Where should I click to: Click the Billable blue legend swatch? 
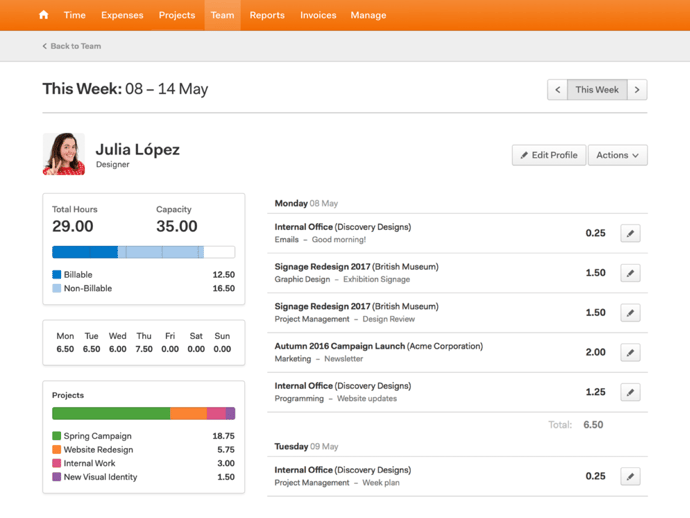coord(57,274)
